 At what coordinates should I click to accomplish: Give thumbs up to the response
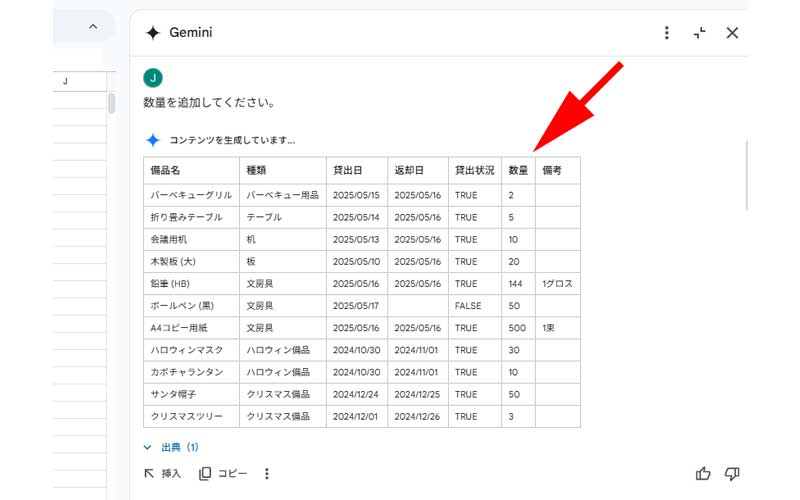[703, 473]
